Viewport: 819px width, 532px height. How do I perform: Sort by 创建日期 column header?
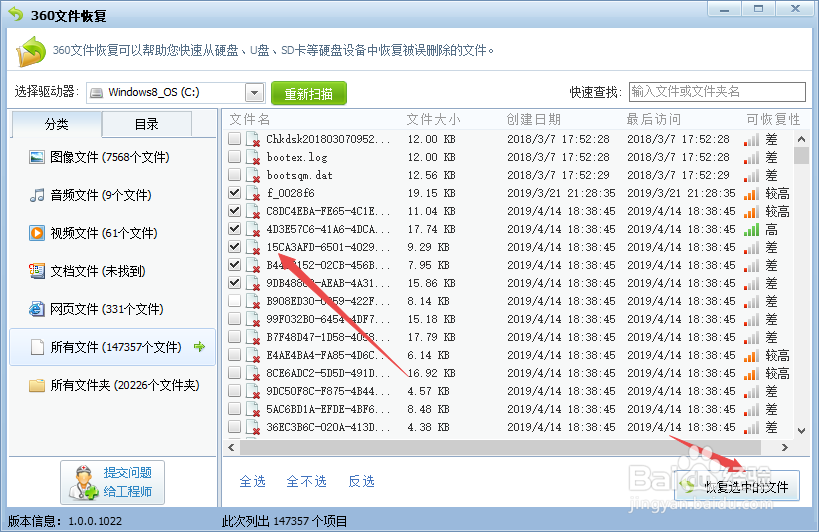tap(533, 120)
